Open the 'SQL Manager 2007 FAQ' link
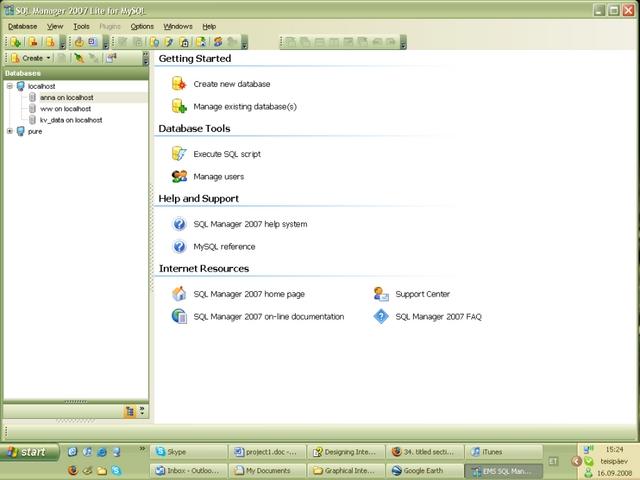Image resolution: width=640 pixels, height=480 pixels. click(438, 317)
